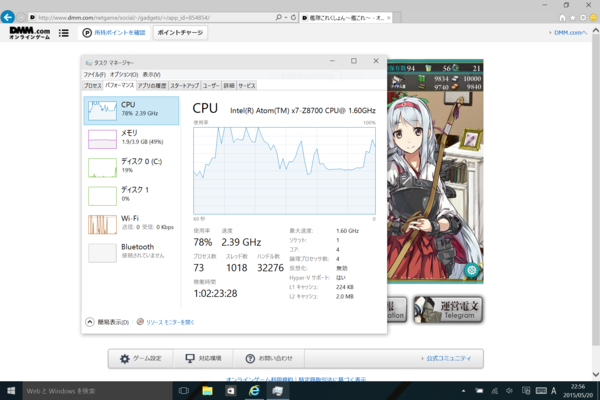Switch to the サービス tab
The height and width of the screenshot is (400, 600).
click(x=246, y=86)
